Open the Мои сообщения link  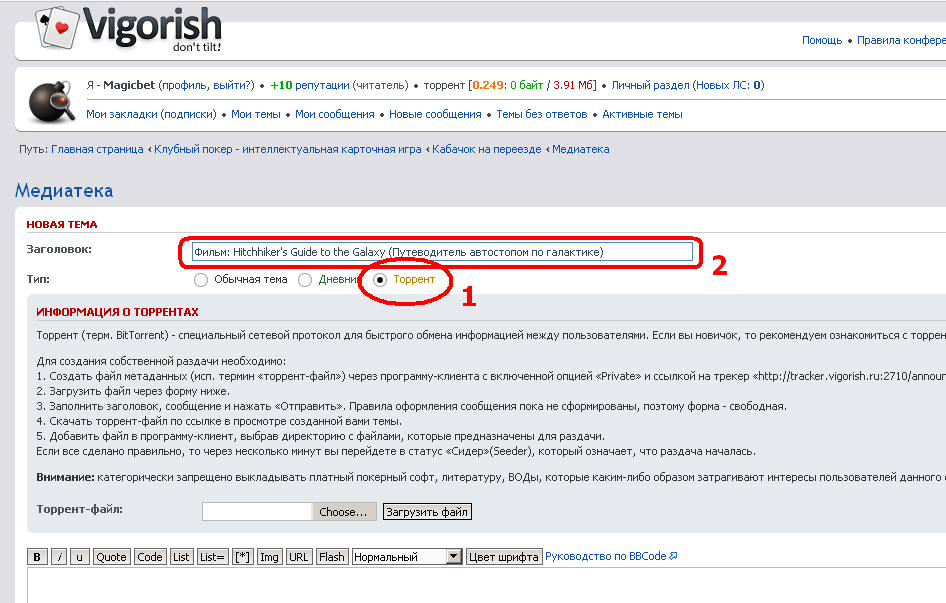pyautogui.click(x=335, y=114)
